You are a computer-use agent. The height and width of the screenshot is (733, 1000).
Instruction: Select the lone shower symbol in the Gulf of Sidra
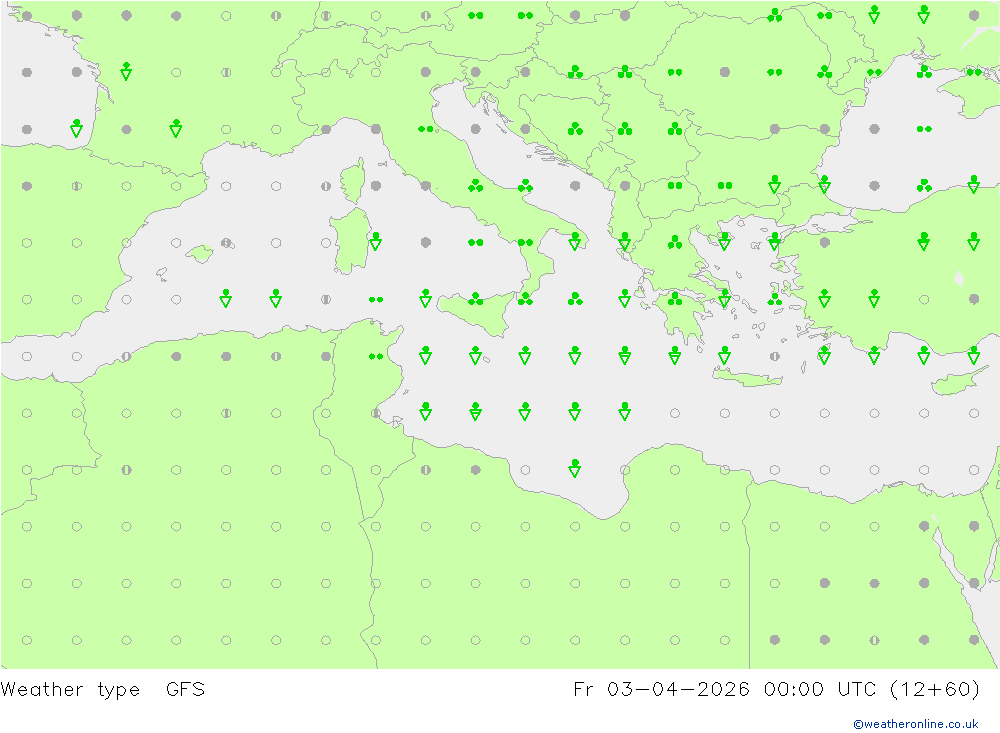click(575, 468)
